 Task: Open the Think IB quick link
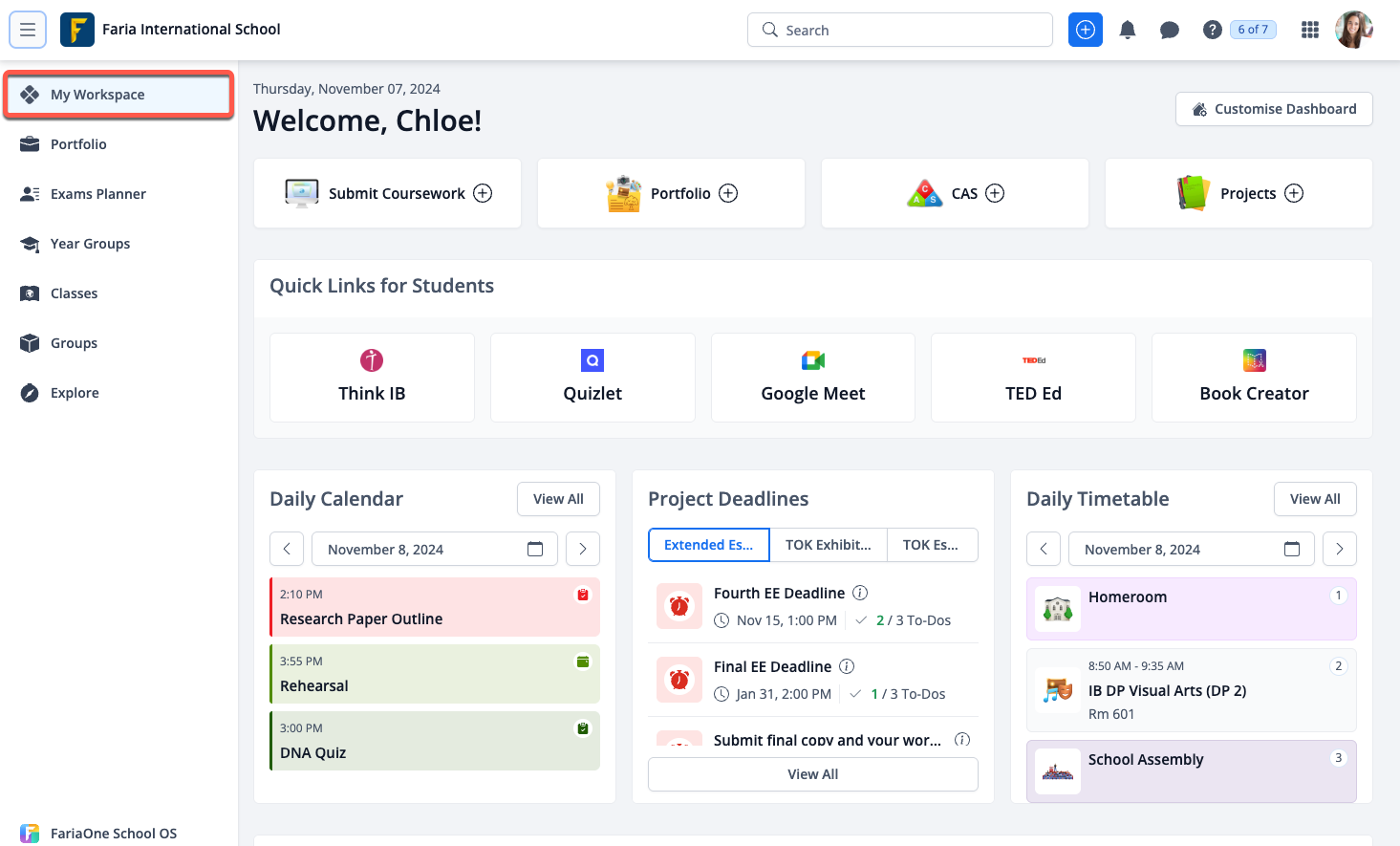pyautogui.click(x=372, y=378)
